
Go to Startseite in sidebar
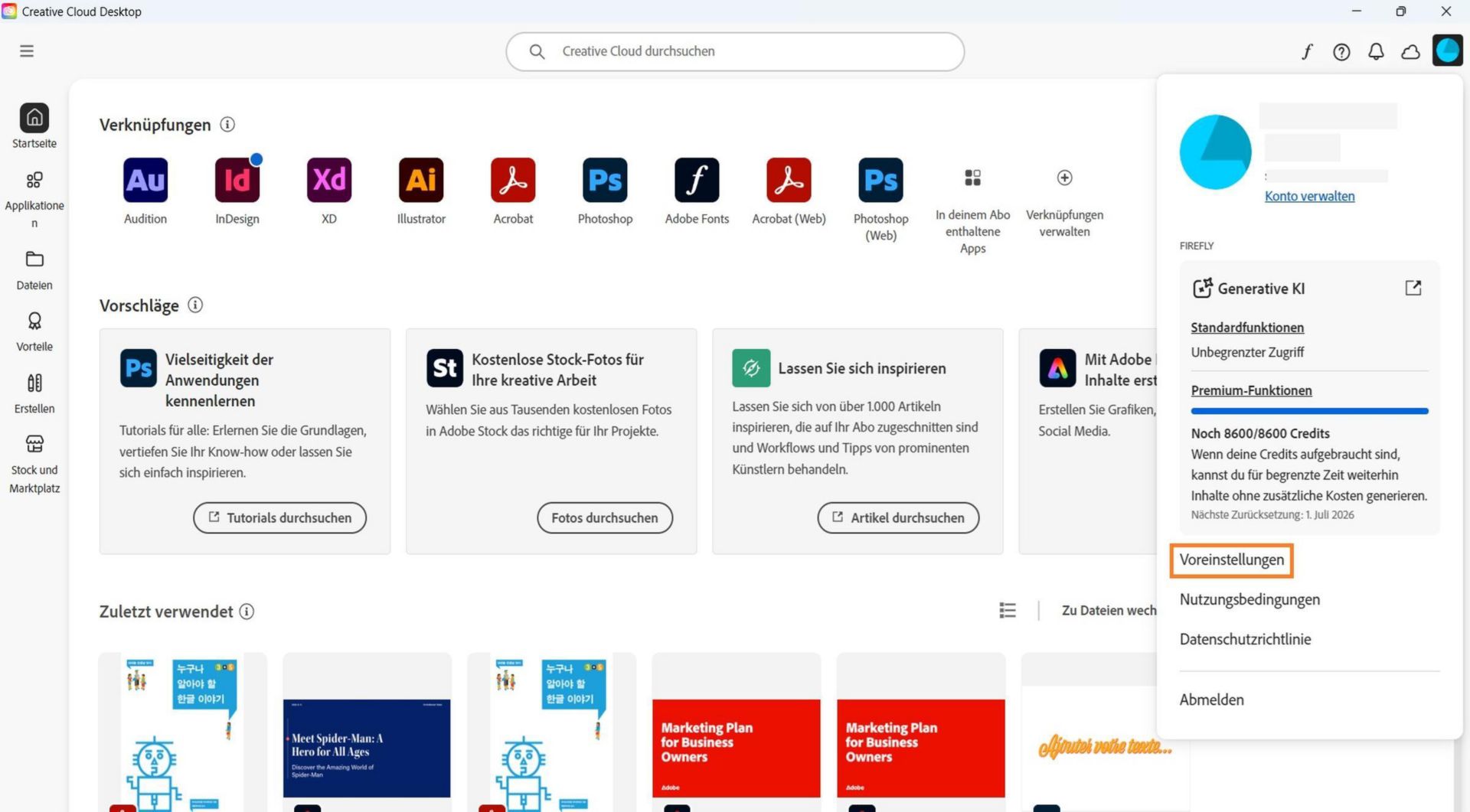click(34, 126)
